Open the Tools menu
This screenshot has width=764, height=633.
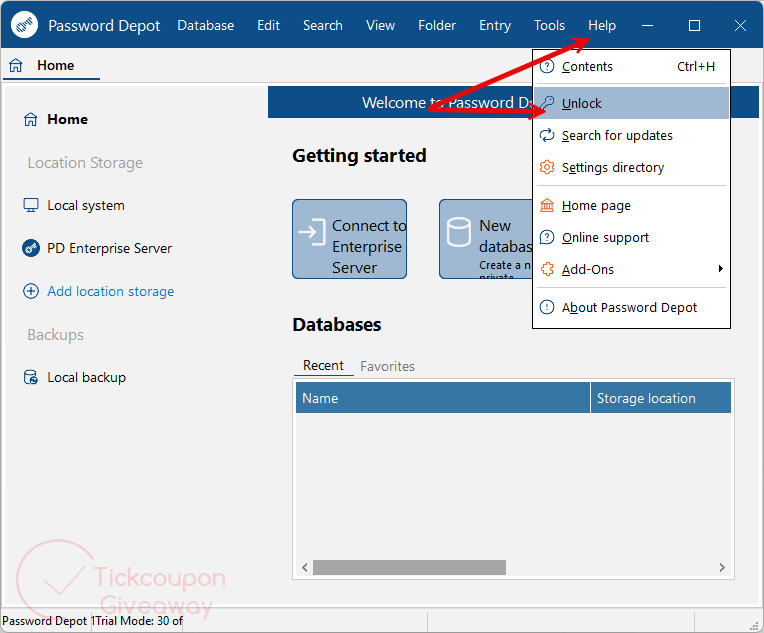click(x=550, y=25)
